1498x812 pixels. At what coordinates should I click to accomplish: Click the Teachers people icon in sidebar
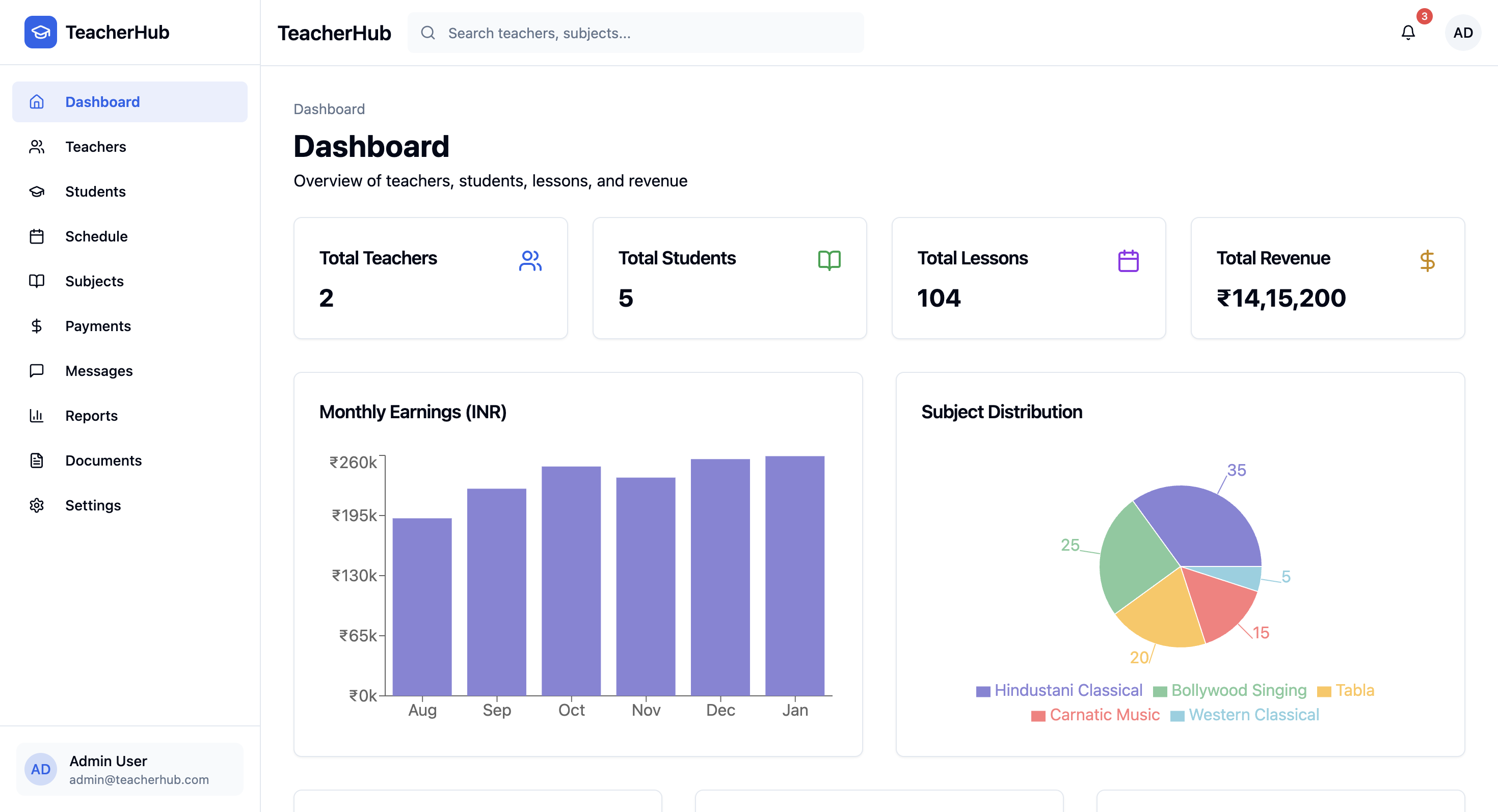[37, 147]
